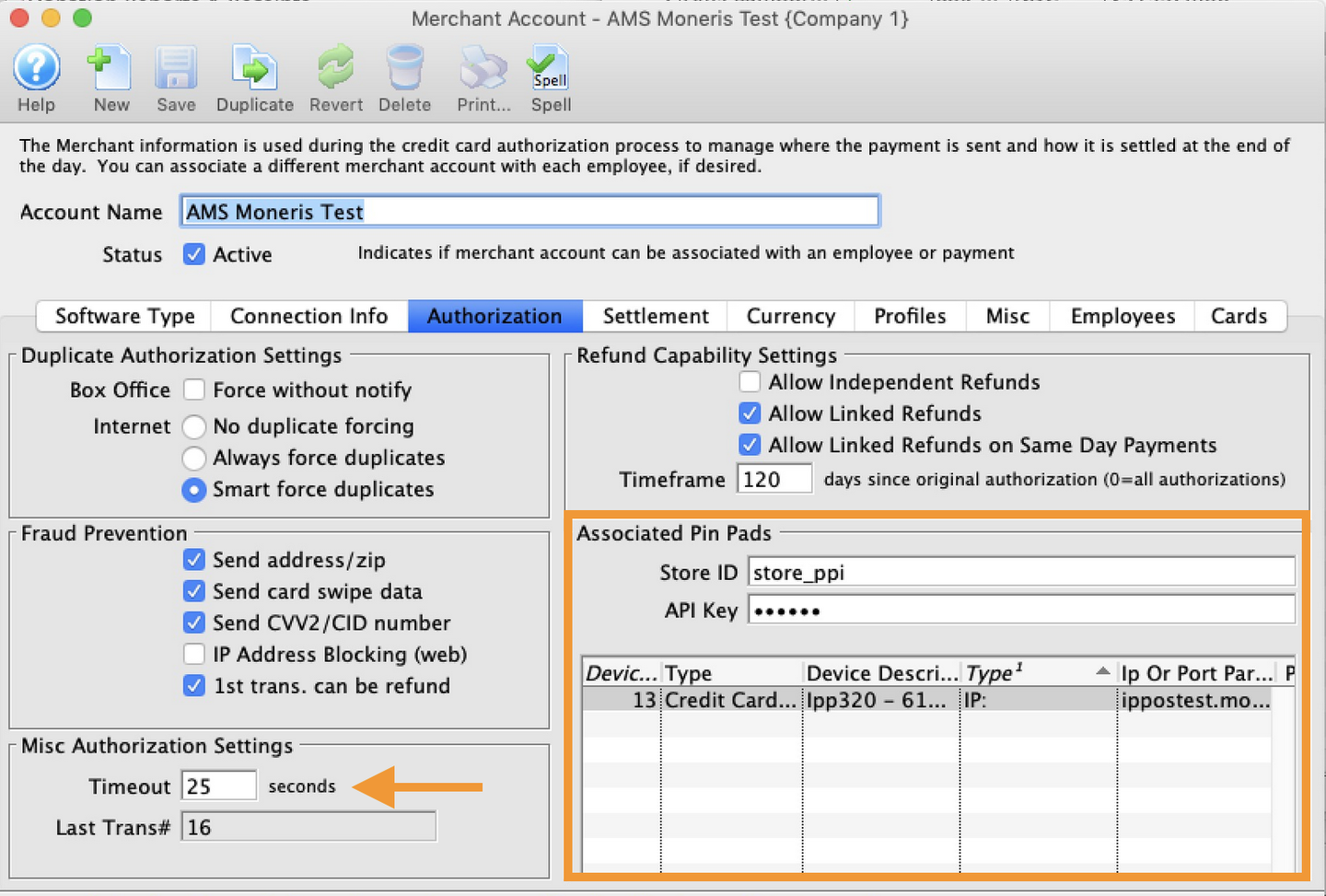Click the ippostest.mo... address cell
1326x896 pixels.
(1195, 700)
